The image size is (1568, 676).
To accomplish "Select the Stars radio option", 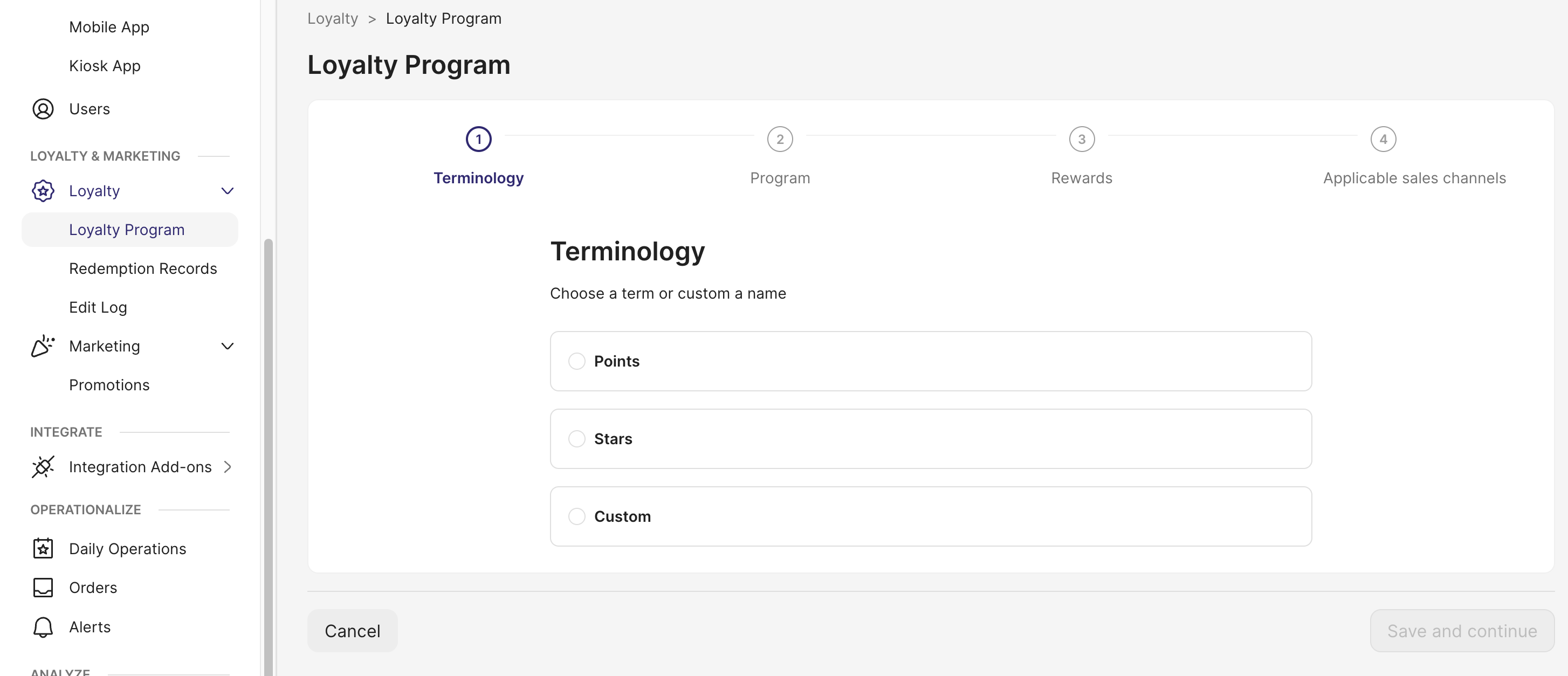I will coord(576,439).
